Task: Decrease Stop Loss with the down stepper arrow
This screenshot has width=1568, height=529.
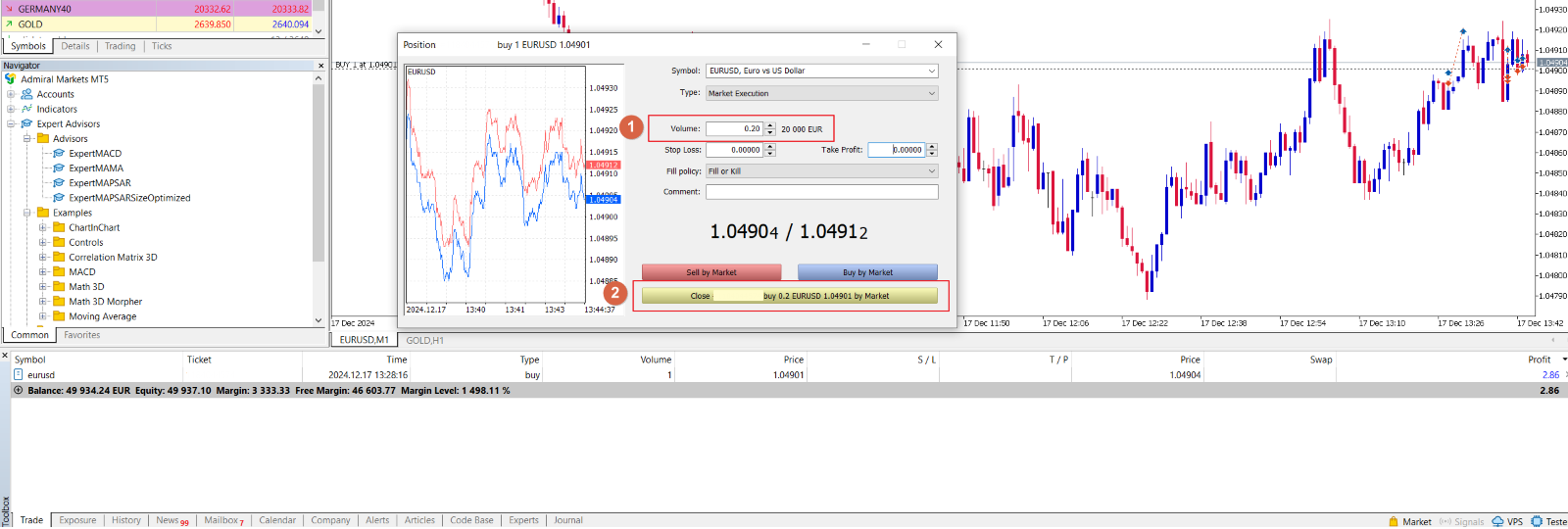Action: click(770, 153)
